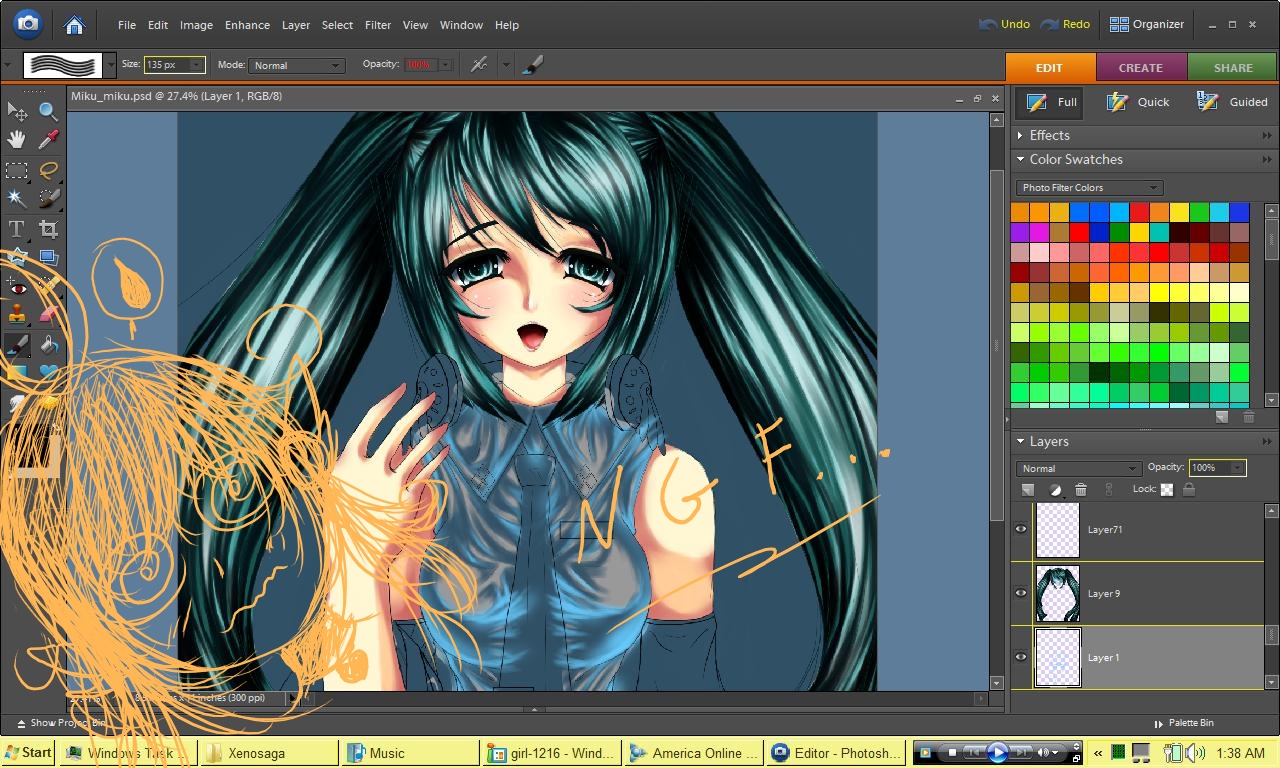This screenshot has width=1280, height=768.
Task: Switch to Full edit mode
Action: tap(1050, 102)
